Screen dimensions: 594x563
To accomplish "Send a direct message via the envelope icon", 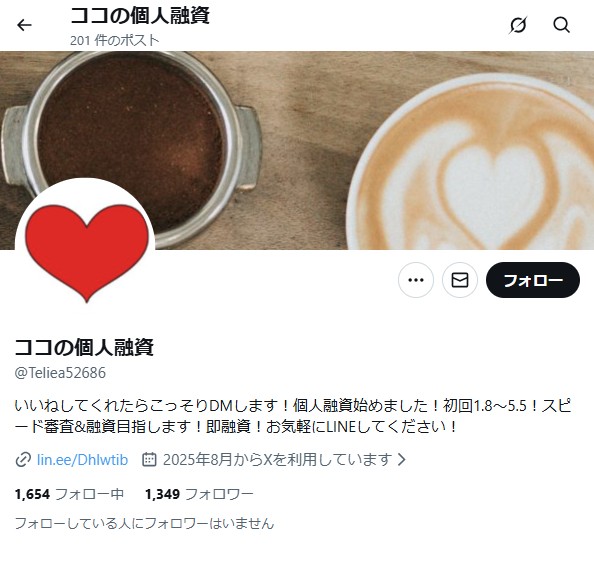I will pos(460,280).
